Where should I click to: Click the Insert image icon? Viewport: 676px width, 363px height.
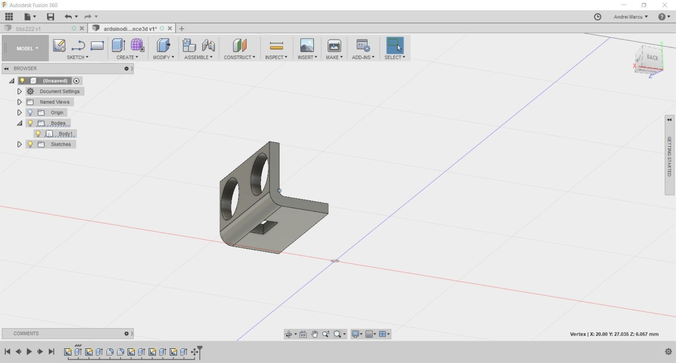(x=307, y=45)
